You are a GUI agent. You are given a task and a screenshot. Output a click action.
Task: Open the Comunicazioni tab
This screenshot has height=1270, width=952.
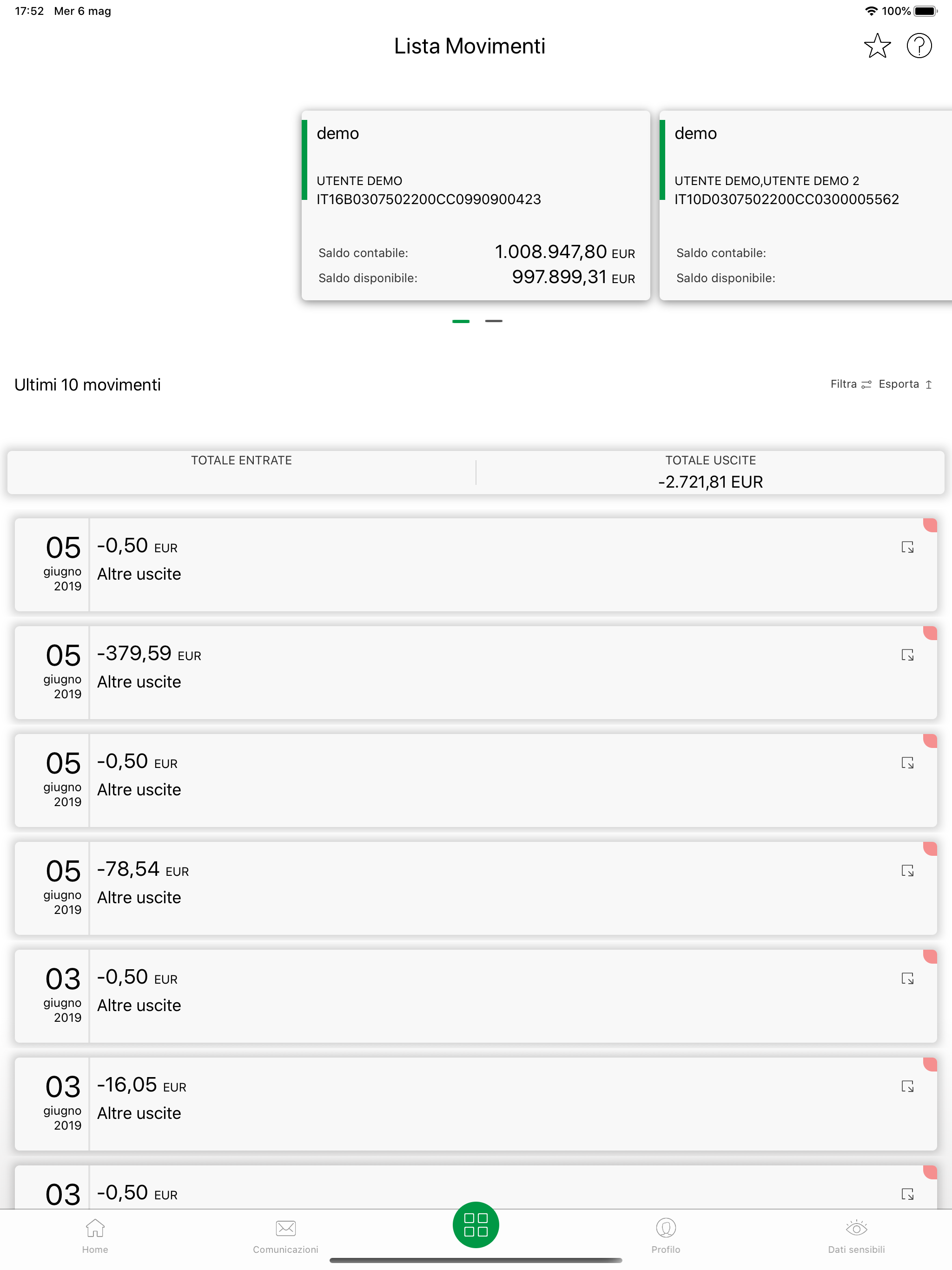click(285, 1236)
